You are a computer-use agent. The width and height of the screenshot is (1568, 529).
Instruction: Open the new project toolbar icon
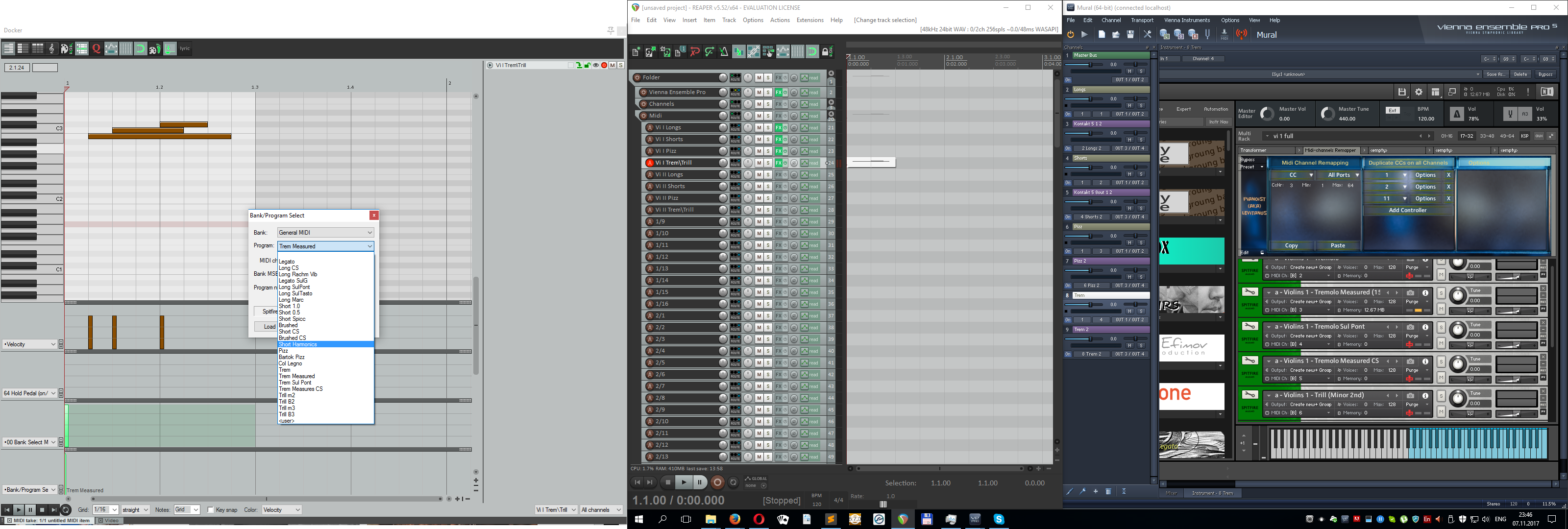point(636,52)
